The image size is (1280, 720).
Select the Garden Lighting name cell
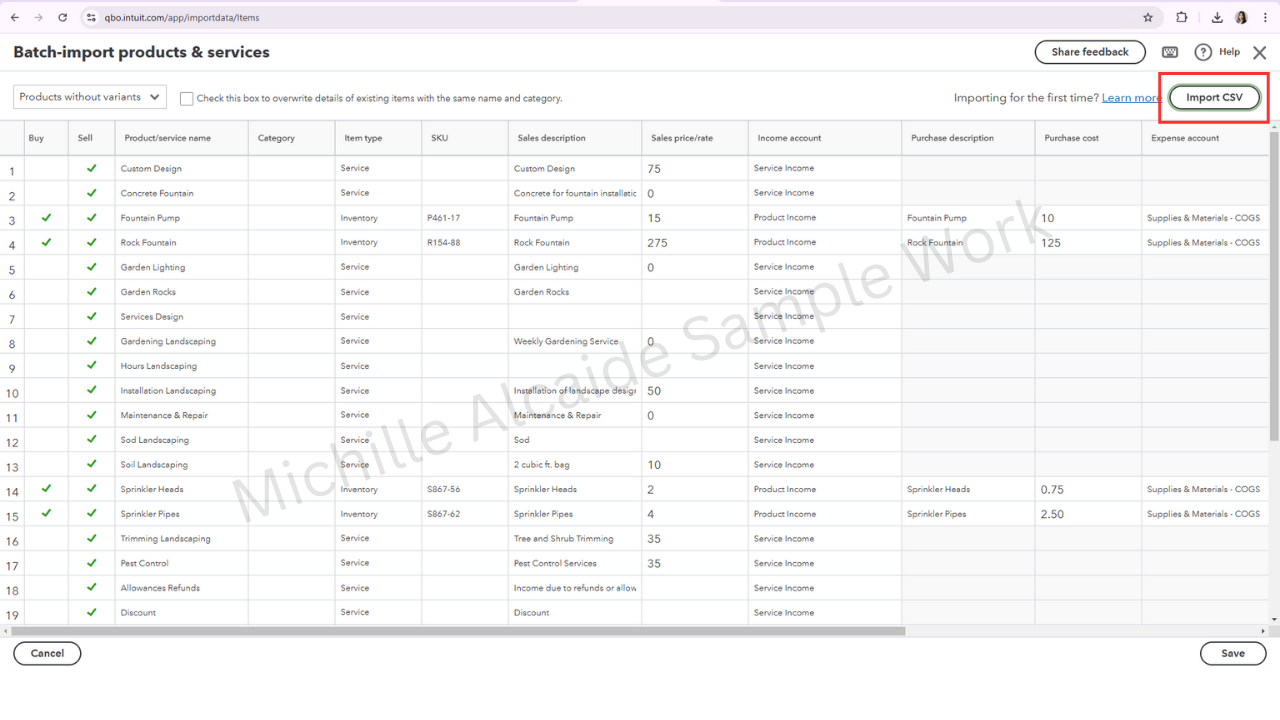[182, 267]
